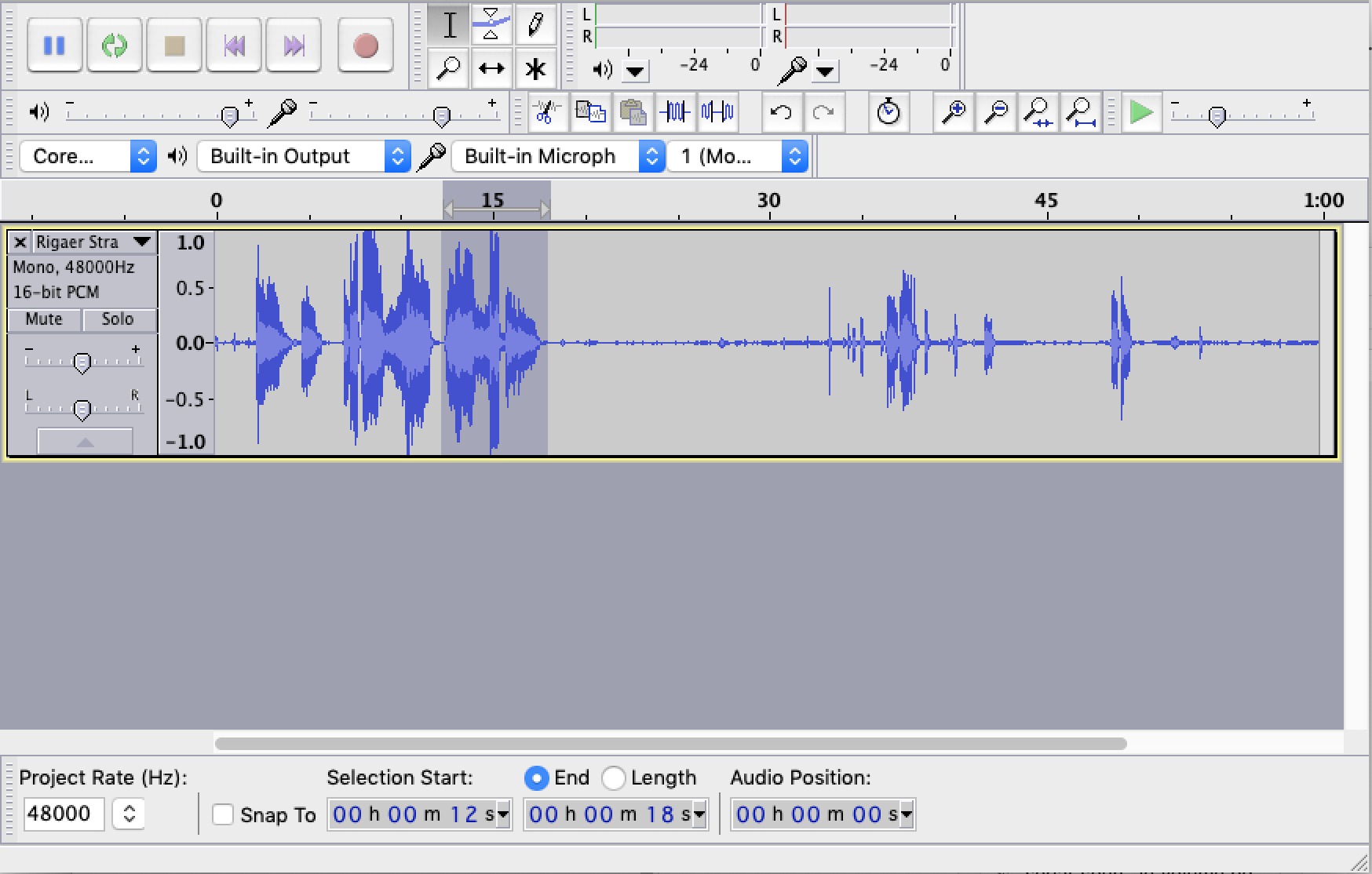This screenshot has height=874, width=1372.
Task: Select the Multi-Tool asterisk
Action: (536, 68)
